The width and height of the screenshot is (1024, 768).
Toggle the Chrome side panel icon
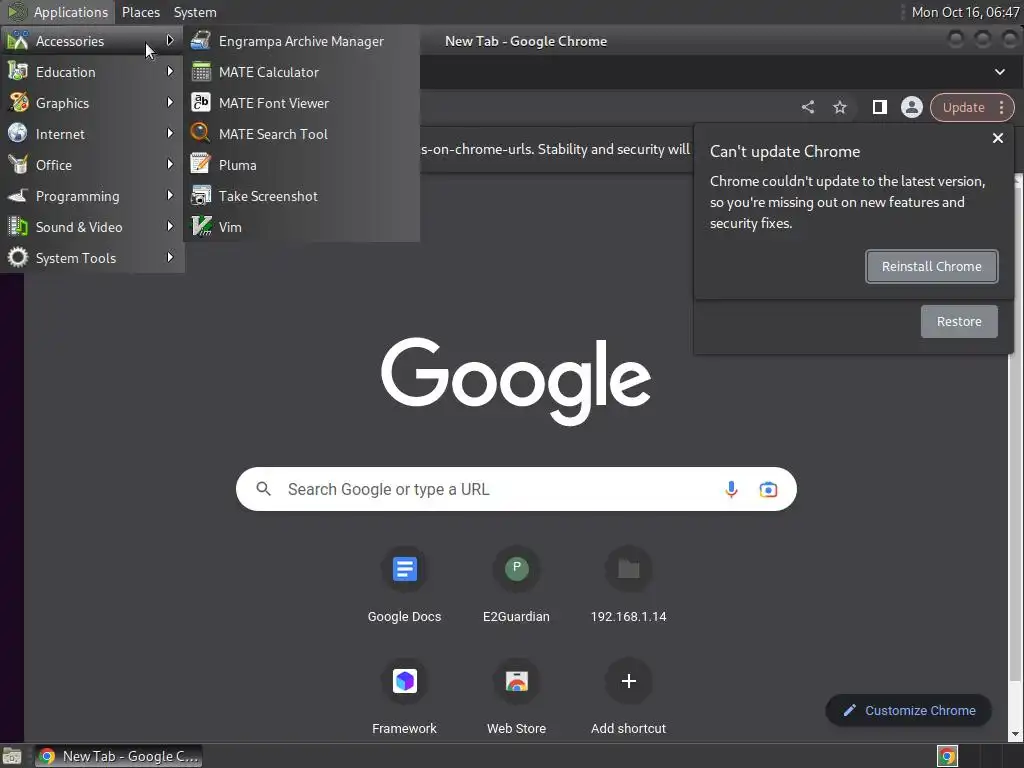pos(880,107)
